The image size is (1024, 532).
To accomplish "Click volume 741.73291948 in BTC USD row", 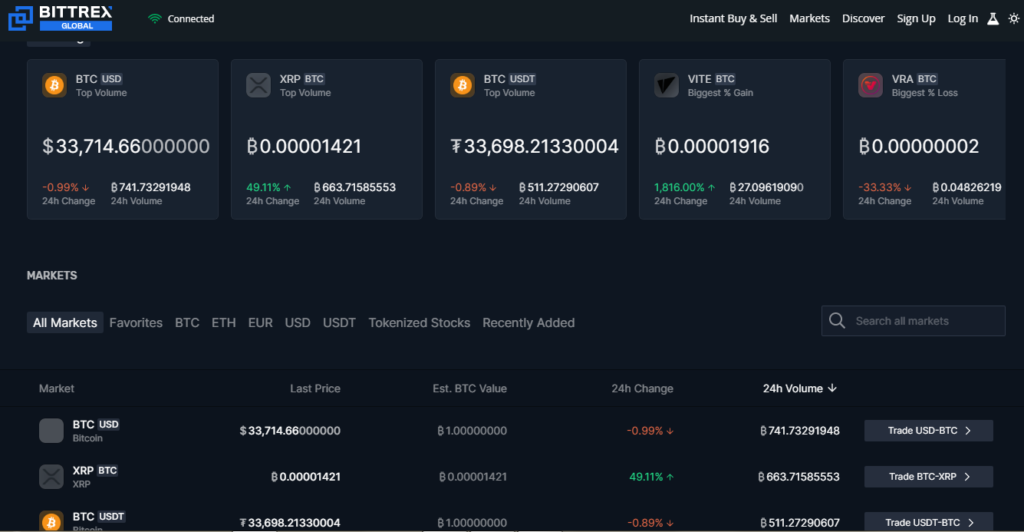I will pos(800,431).
